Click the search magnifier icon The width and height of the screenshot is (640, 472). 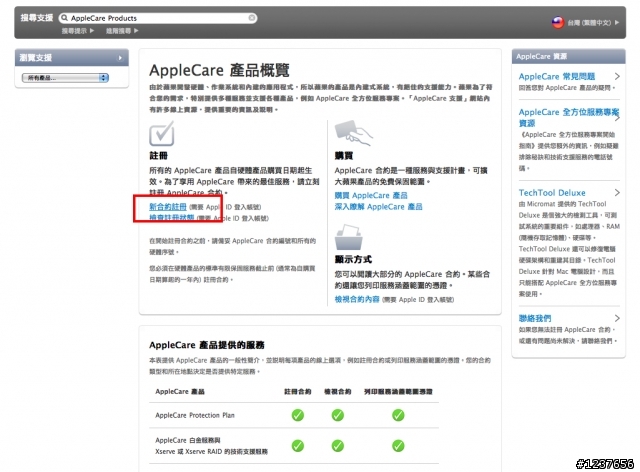click(x=64, y=18)
